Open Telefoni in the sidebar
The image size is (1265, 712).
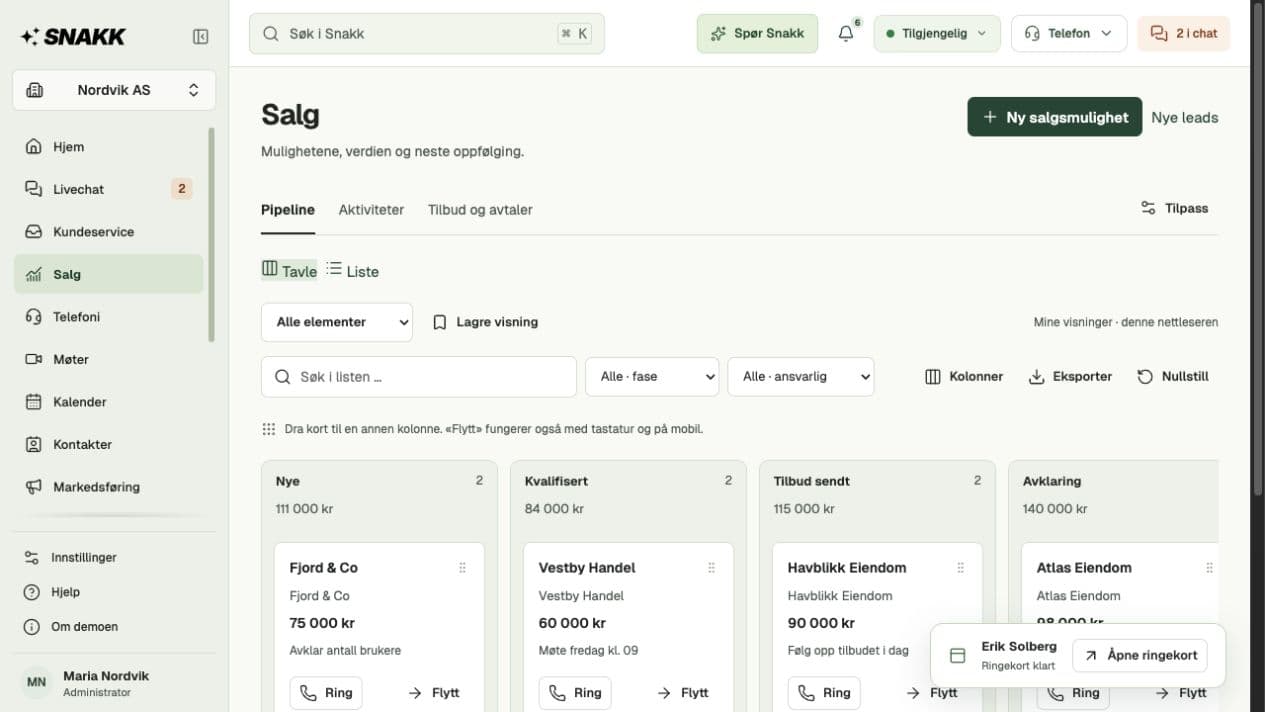(x=108, y=317)
